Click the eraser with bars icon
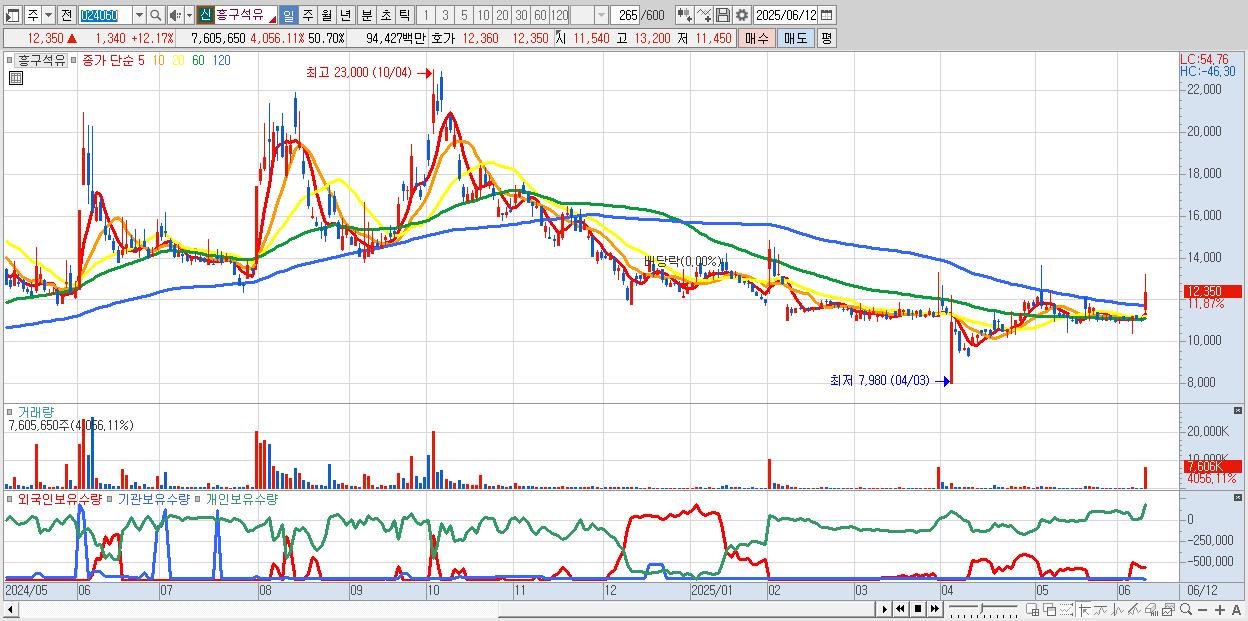The image size is (1248, 621). coord(1151,610)
